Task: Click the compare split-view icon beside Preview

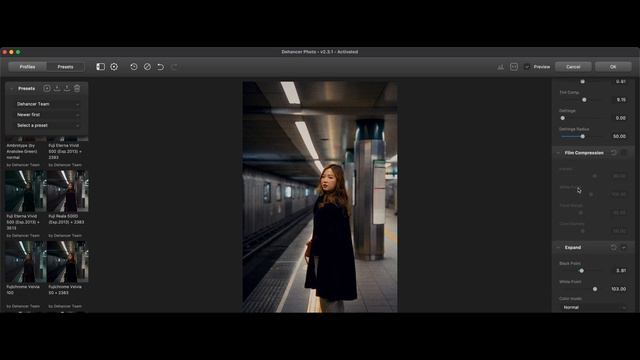Action: tap(514, 67)
